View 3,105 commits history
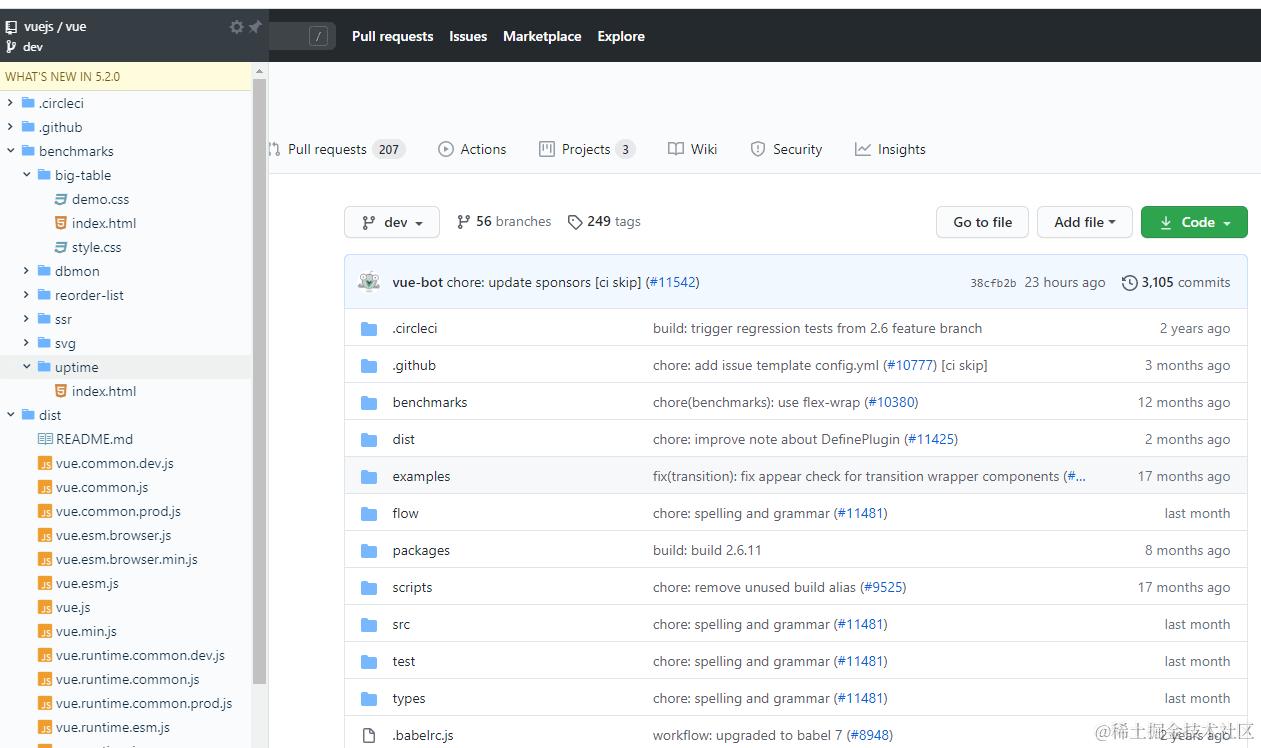This screenshot has height=748, width=1261. coord(1176,282)
